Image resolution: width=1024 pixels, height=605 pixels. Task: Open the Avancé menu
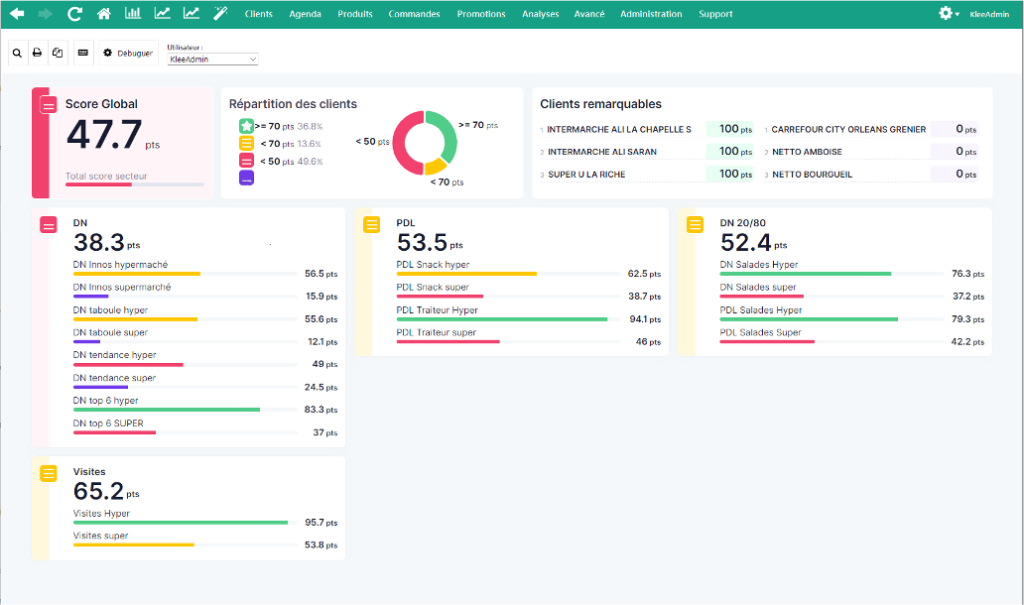589,14
